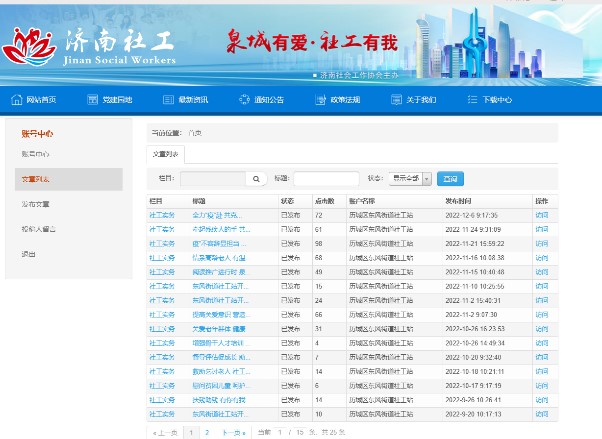Viewport: 602px width, 439px height.
Task: Click the magnifier icon in column field
Action: pos(256,179)
